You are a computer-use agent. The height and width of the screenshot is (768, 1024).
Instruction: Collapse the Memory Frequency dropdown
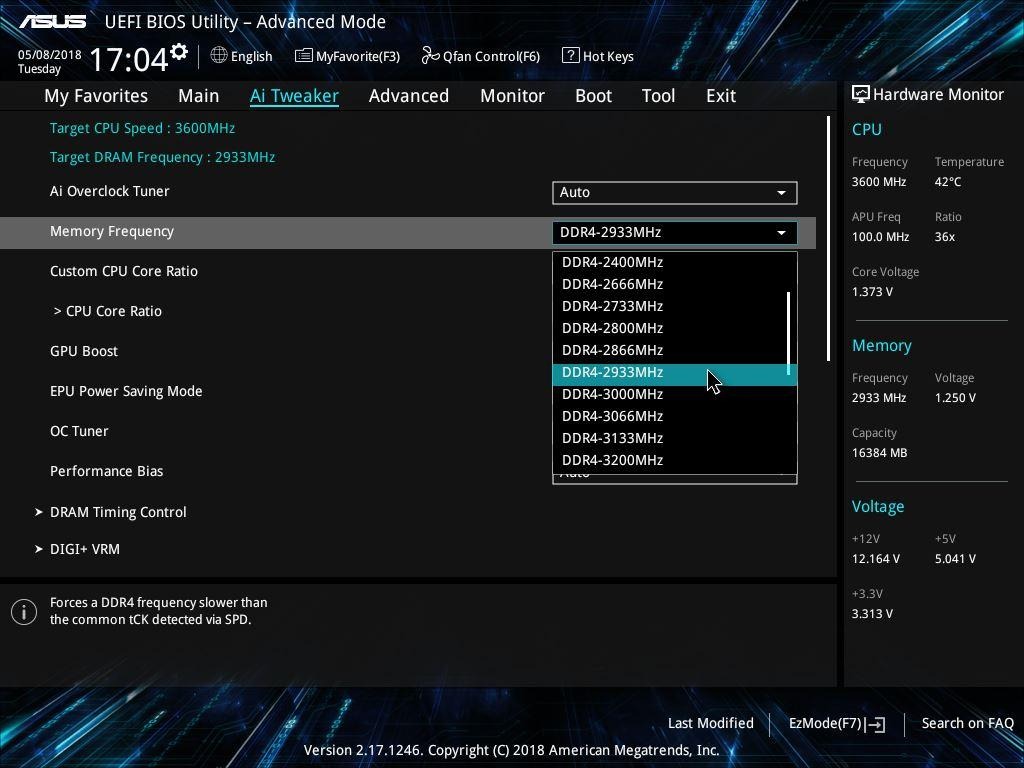781,232
